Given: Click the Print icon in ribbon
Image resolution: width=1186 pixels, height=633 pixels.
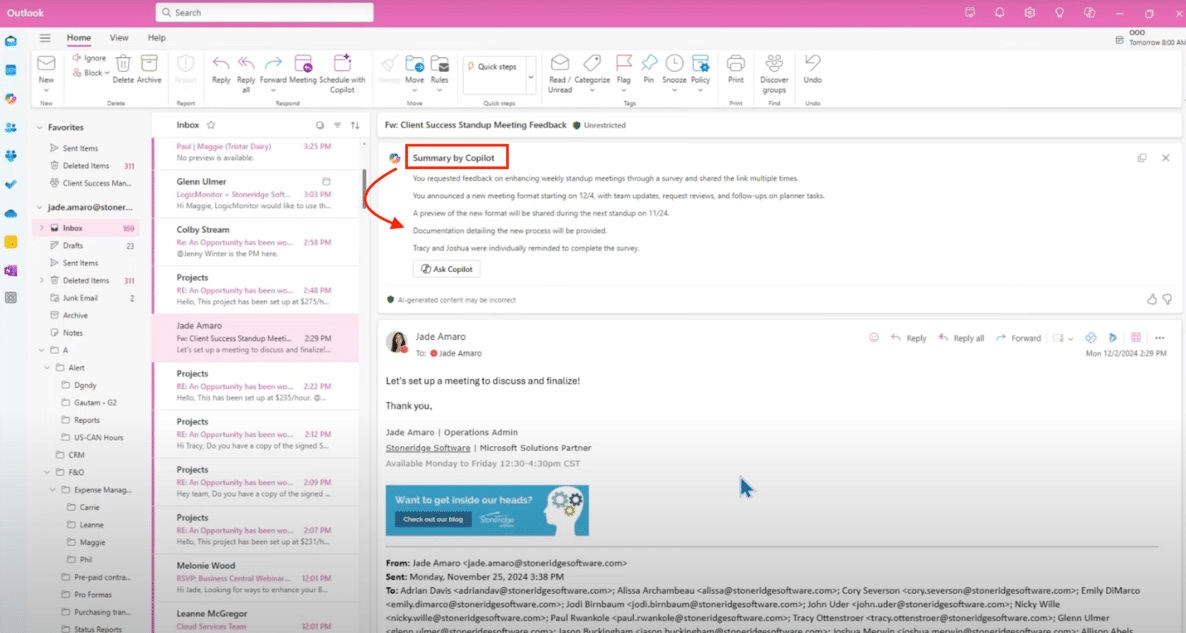Looking at the screenshot, I should [x=736, y=63].
